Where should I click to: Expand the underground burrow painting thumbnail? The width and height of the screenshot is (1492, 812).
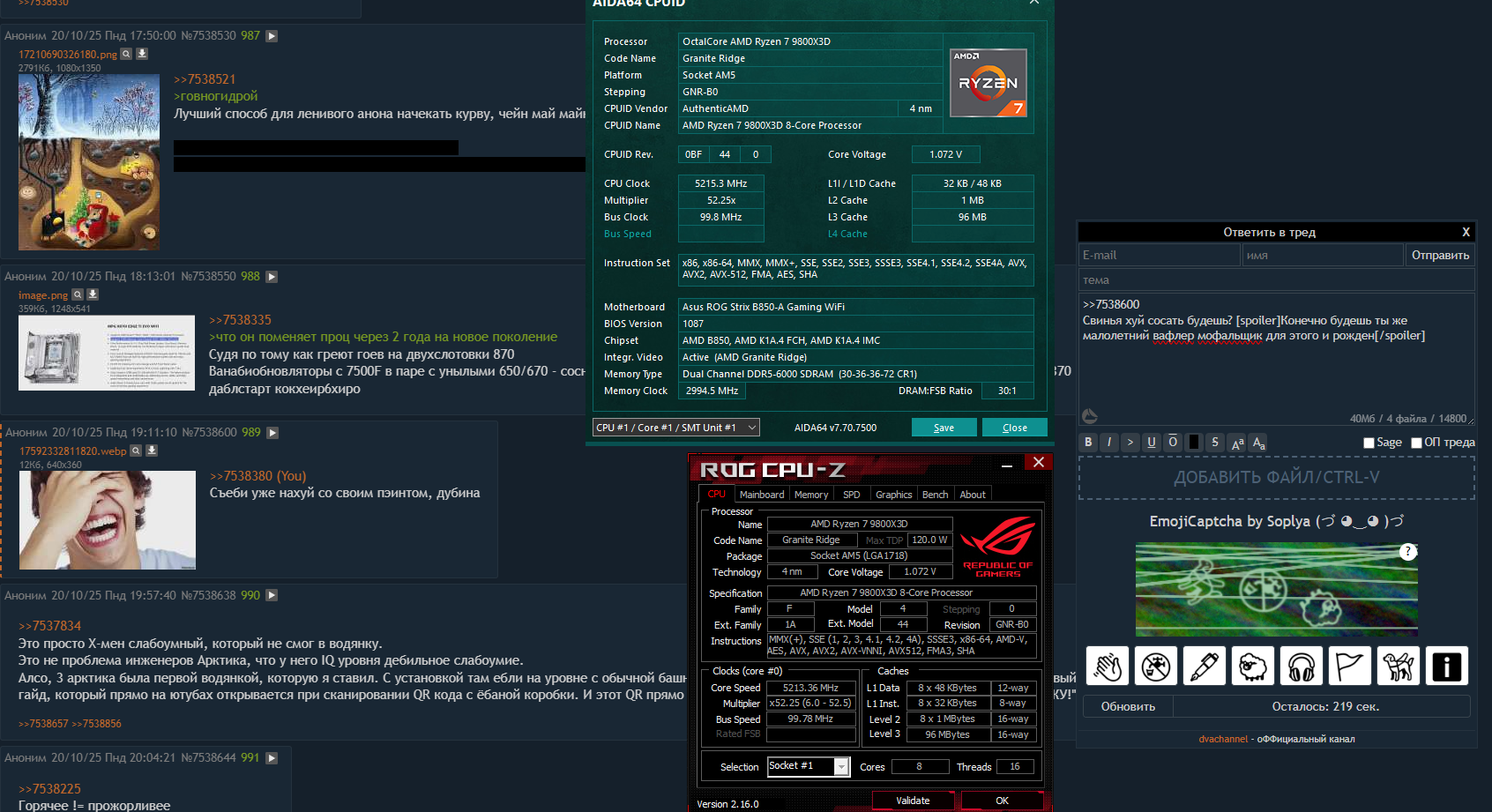(89, 161)
